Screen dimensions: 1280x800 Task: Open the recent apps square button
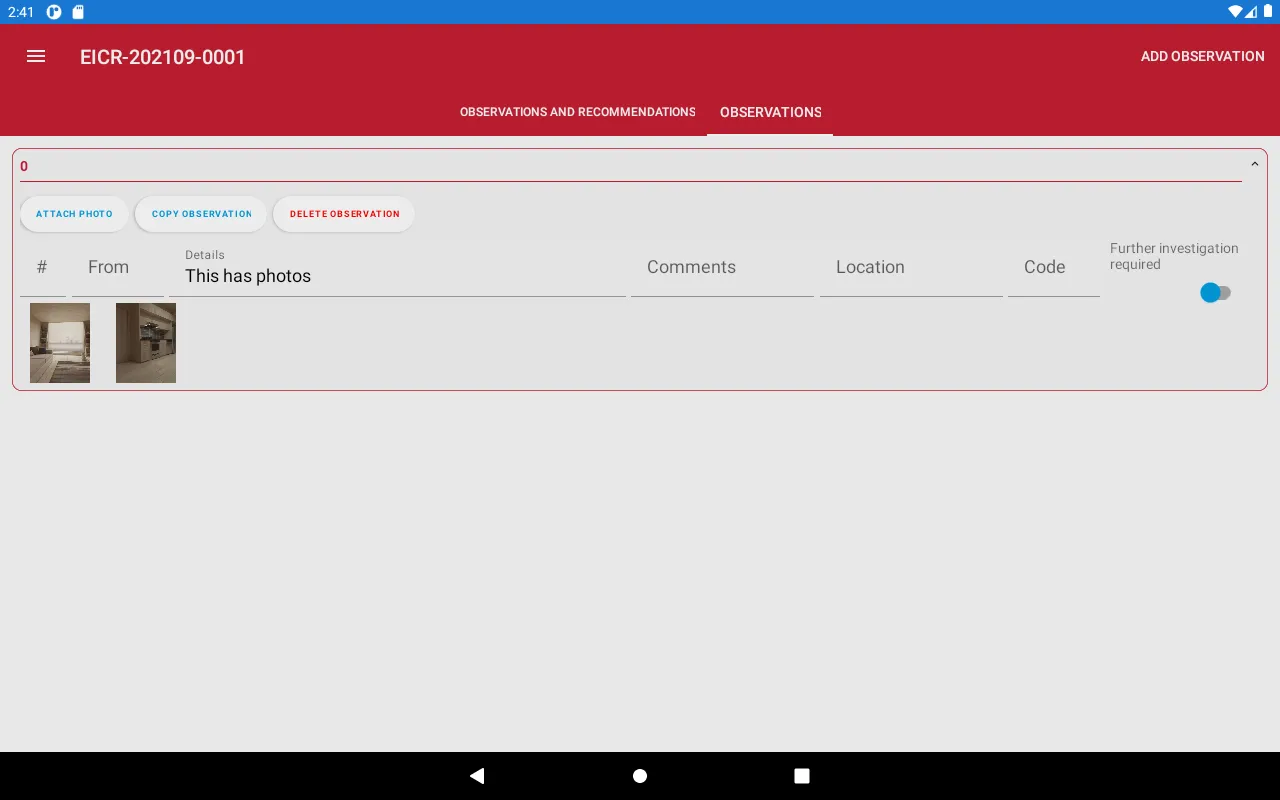[x=802, y=776]
